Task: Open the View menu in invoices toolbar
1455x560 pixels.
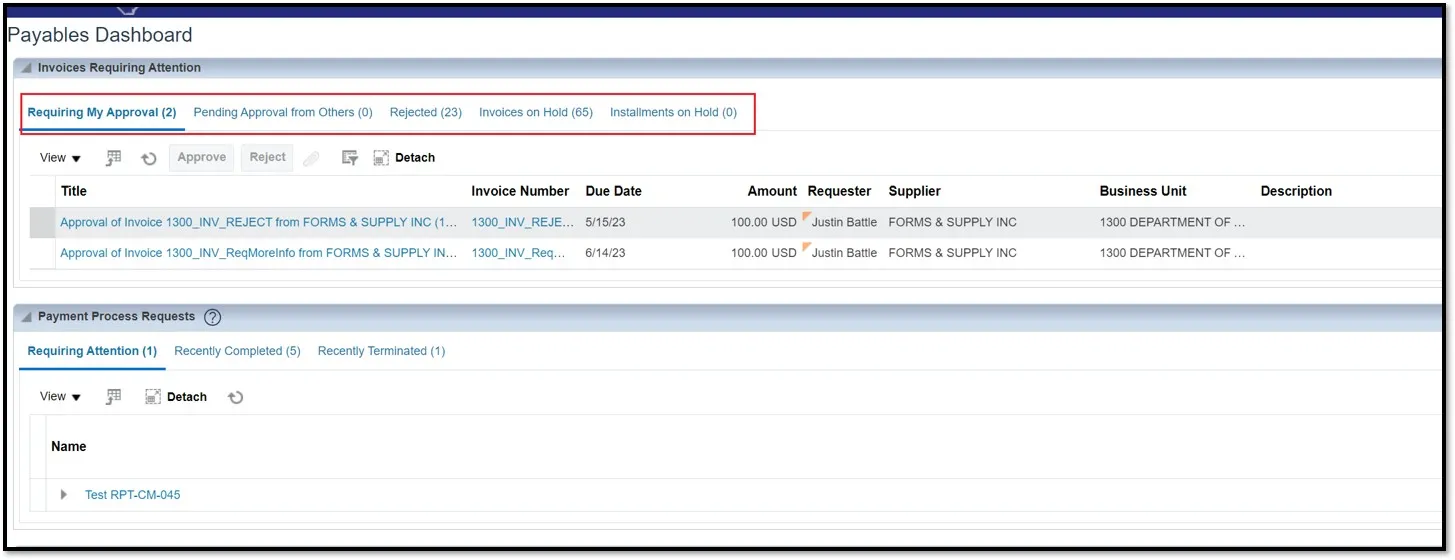Action: (60, 158)
